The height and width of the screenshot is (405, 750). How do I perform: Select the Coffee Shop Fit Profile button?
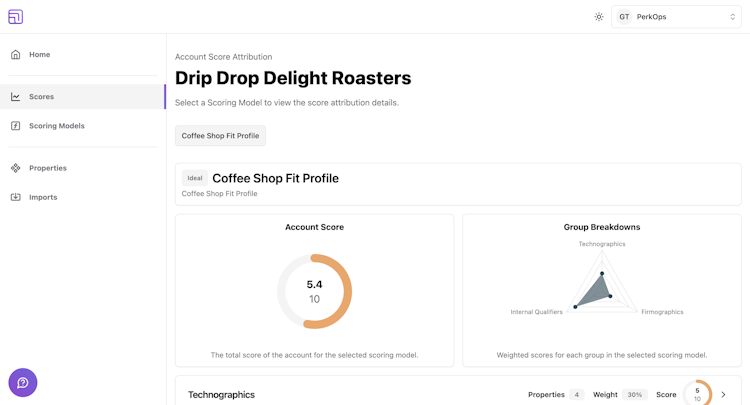220,136
